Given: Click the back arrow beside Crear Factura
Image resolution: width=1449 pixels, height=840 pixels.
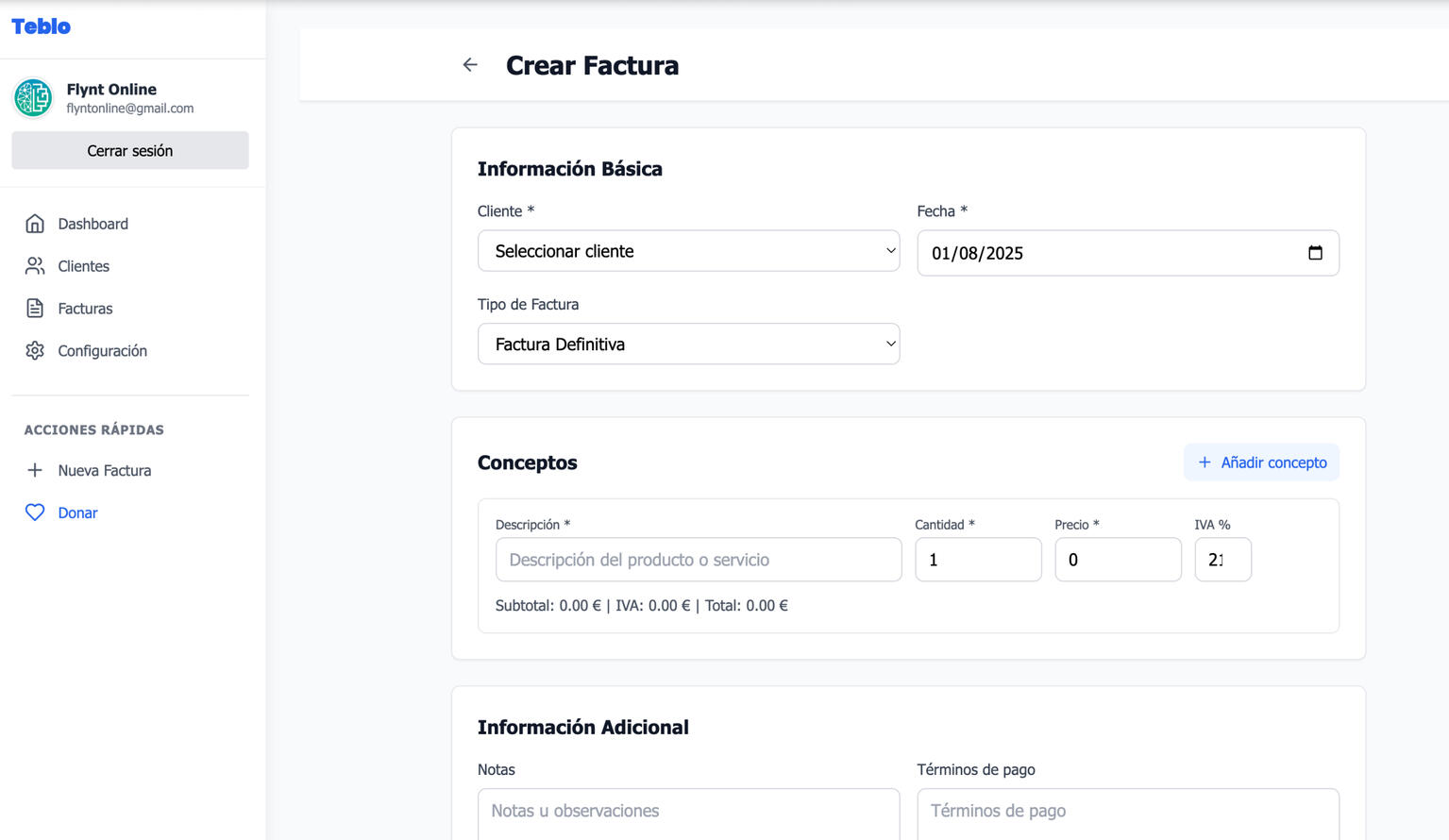Looking at the screenshot, I should click(x=470, y=65).
